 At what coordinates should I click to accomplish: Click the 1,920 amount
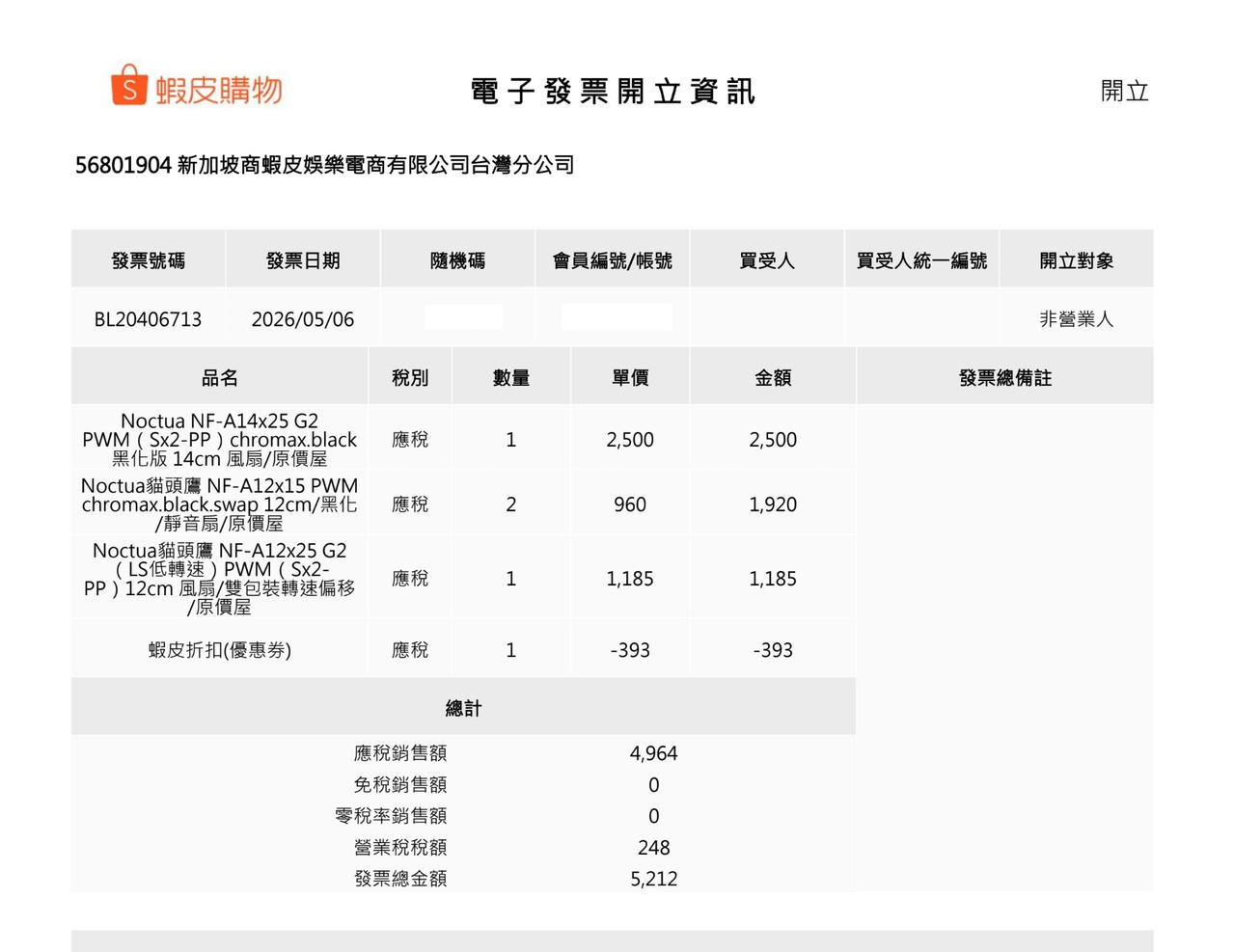tap(773, 504)
